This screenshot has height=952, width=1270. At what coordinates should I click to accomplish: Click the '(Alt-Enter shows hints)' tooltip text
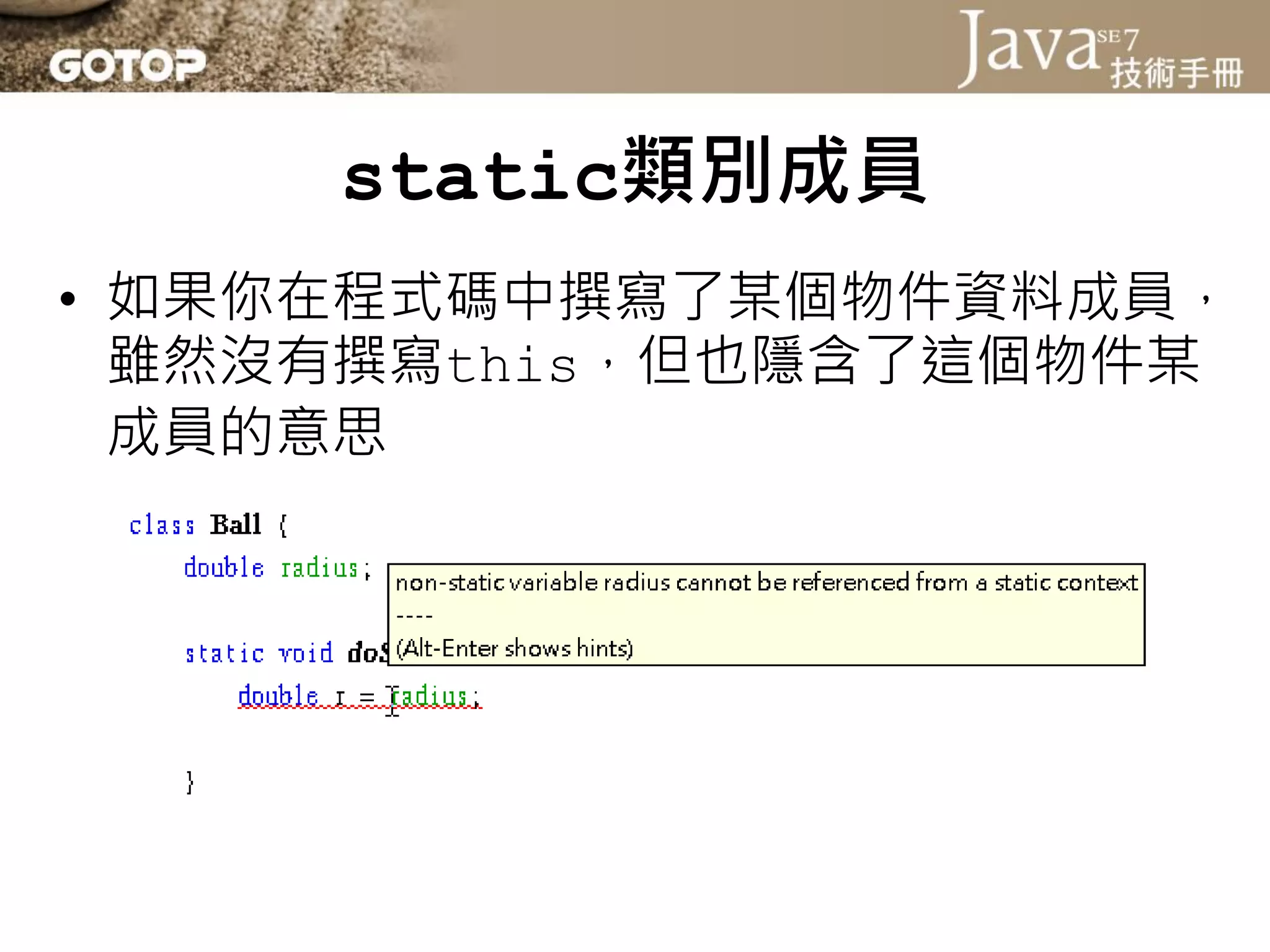pos(514,648)
